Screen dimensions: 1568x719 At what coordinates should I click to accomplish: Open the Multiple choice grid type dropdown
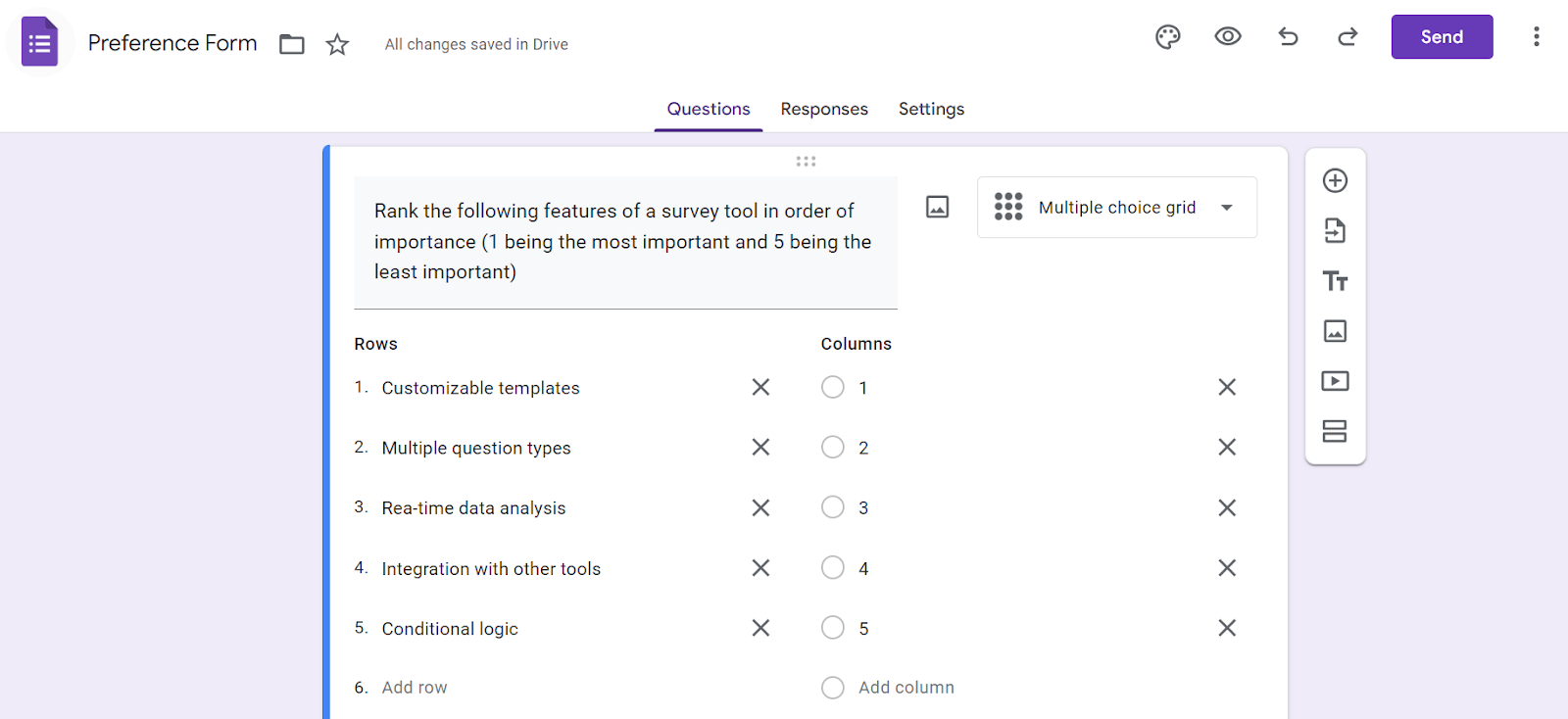point(1117,207)
